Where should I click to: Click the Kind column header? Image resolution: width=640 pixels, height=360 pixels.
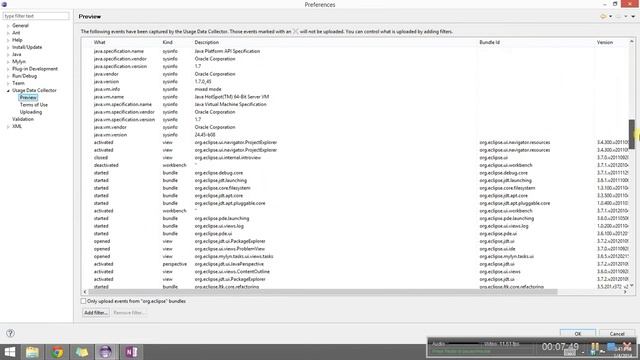[x=167, y=42]
